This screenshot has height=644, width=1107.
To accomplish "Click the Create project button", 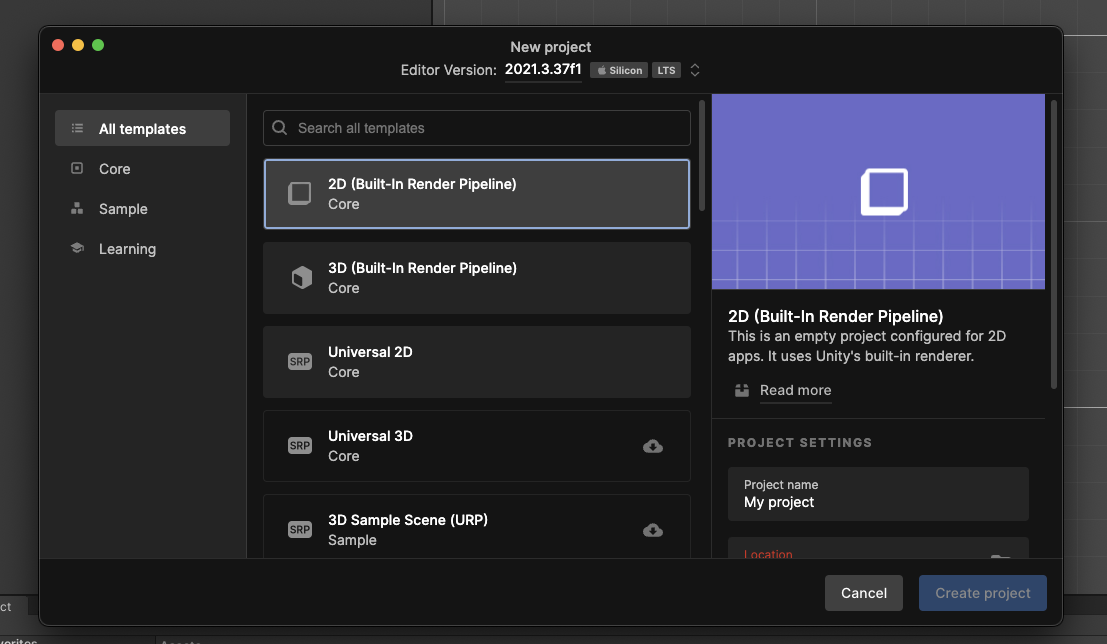I will (983, 593).
